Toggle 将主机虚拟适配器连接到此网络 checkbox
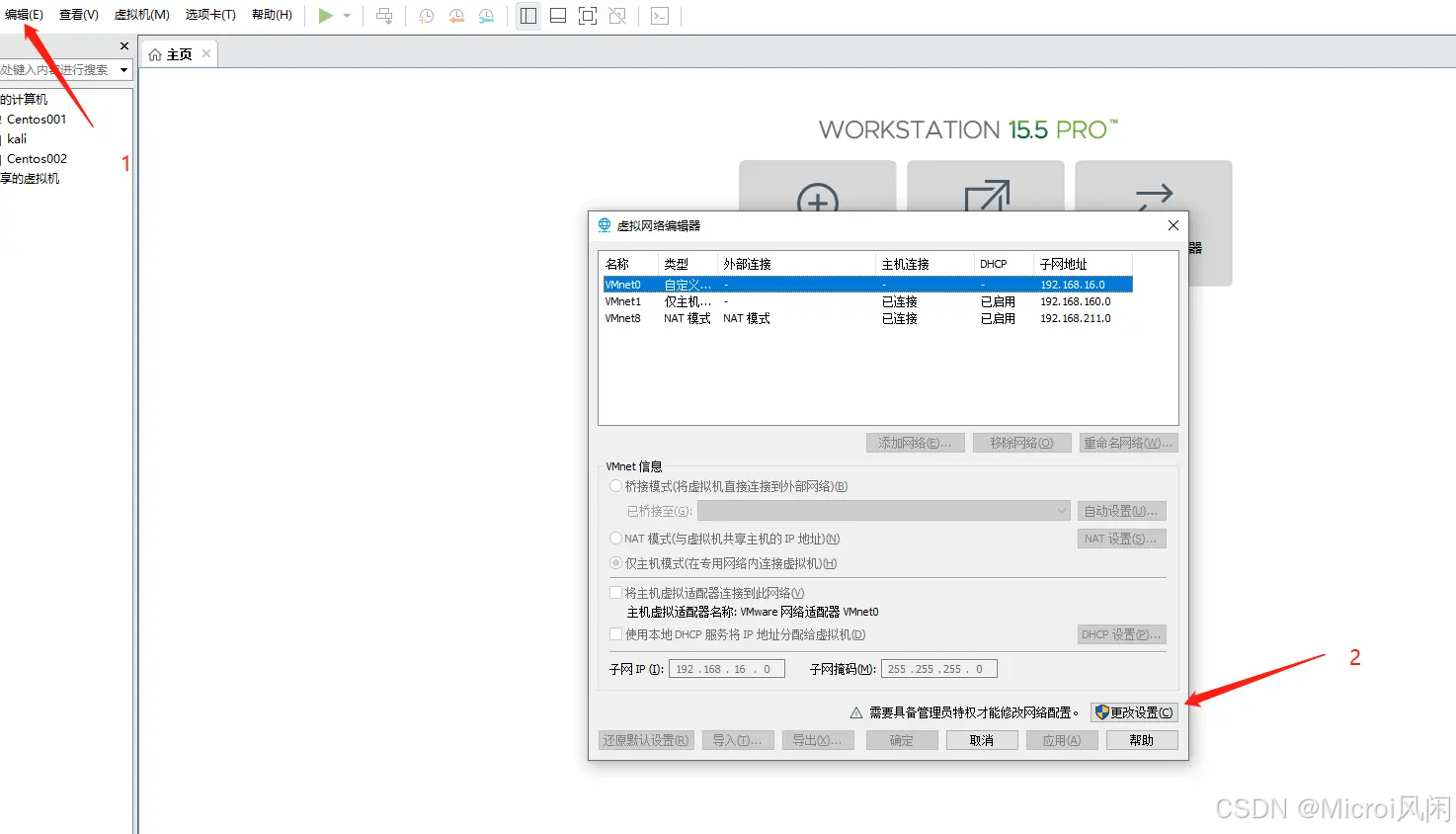 [616, 593]
